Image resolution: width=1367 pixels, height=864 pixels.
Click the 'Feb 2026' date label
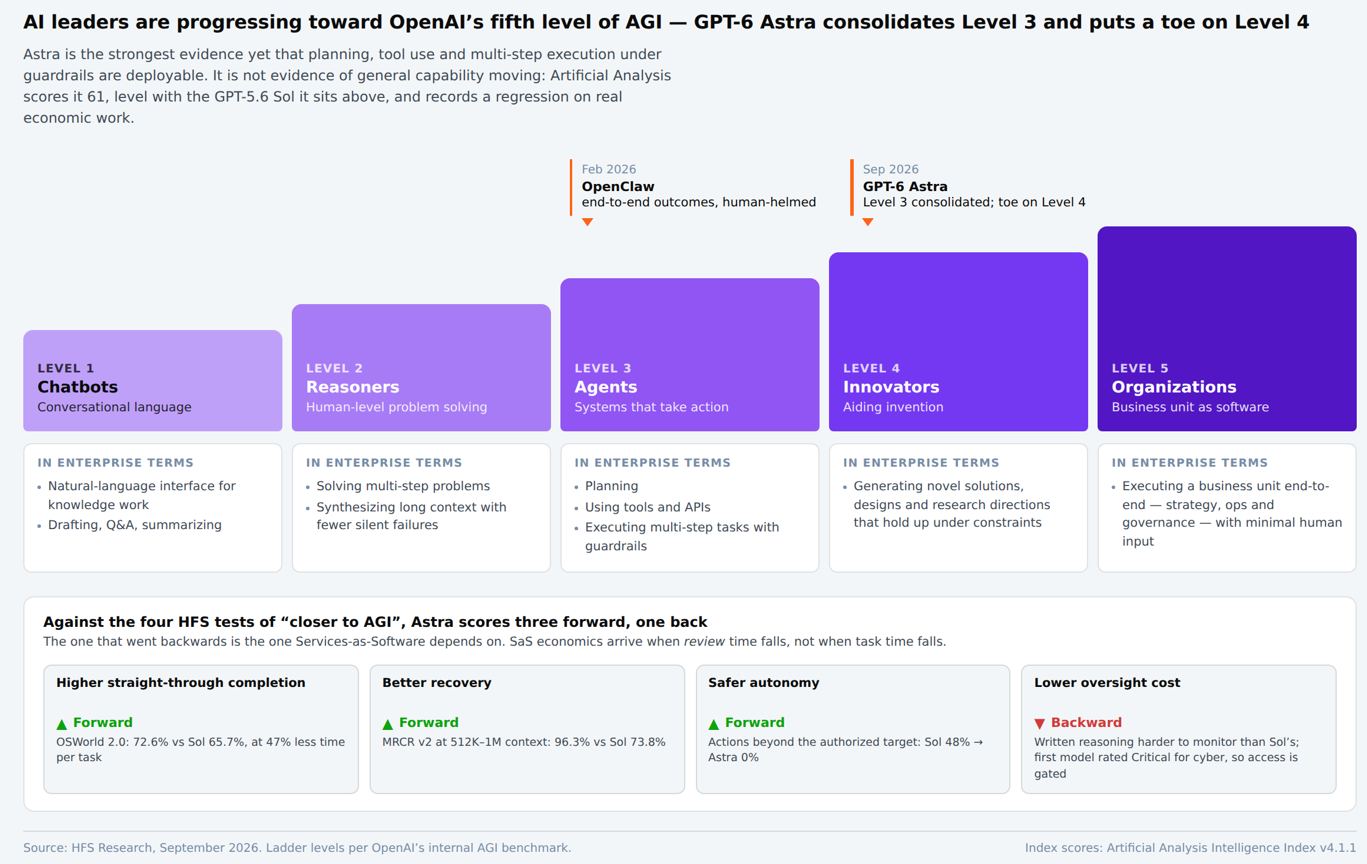coord(609,169)
